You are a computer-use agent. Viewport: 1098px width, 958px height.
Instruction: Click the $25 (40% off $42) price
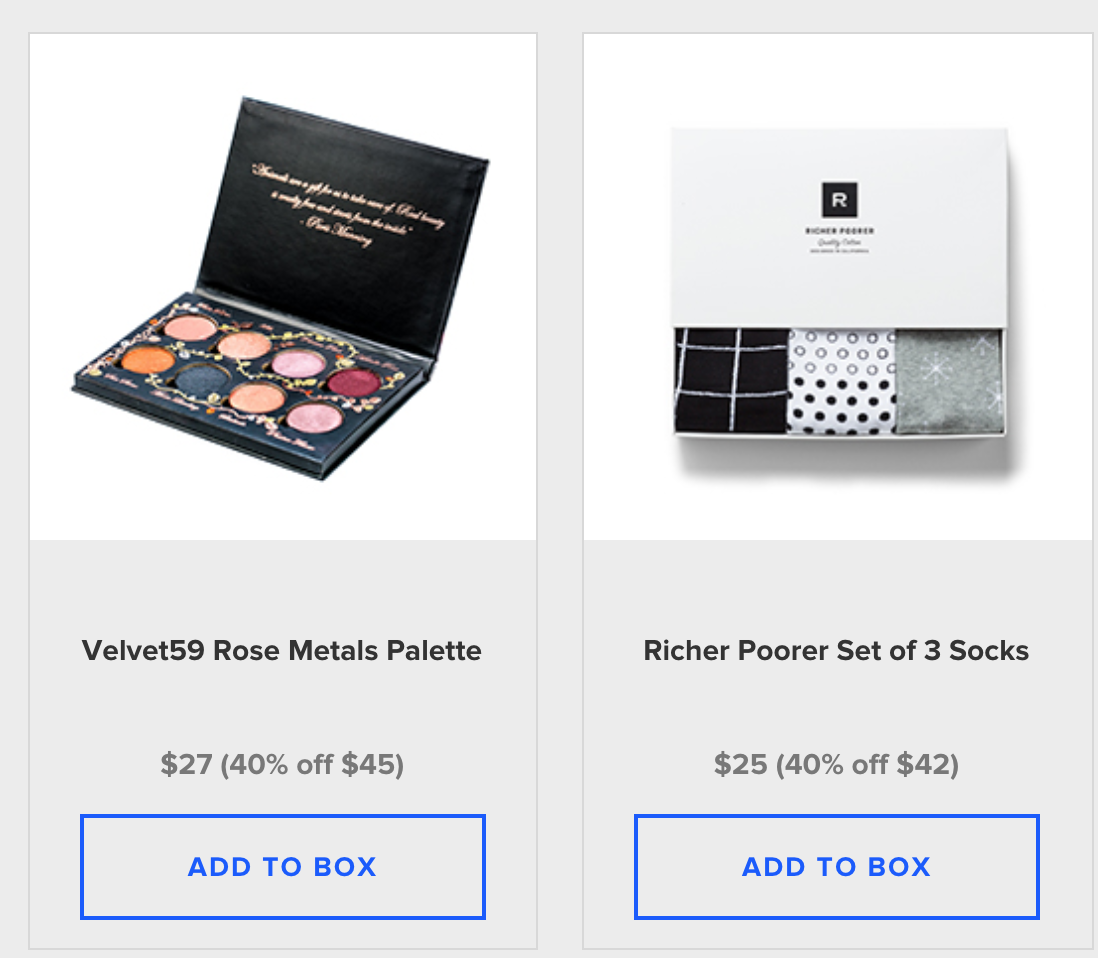(836, 764)
